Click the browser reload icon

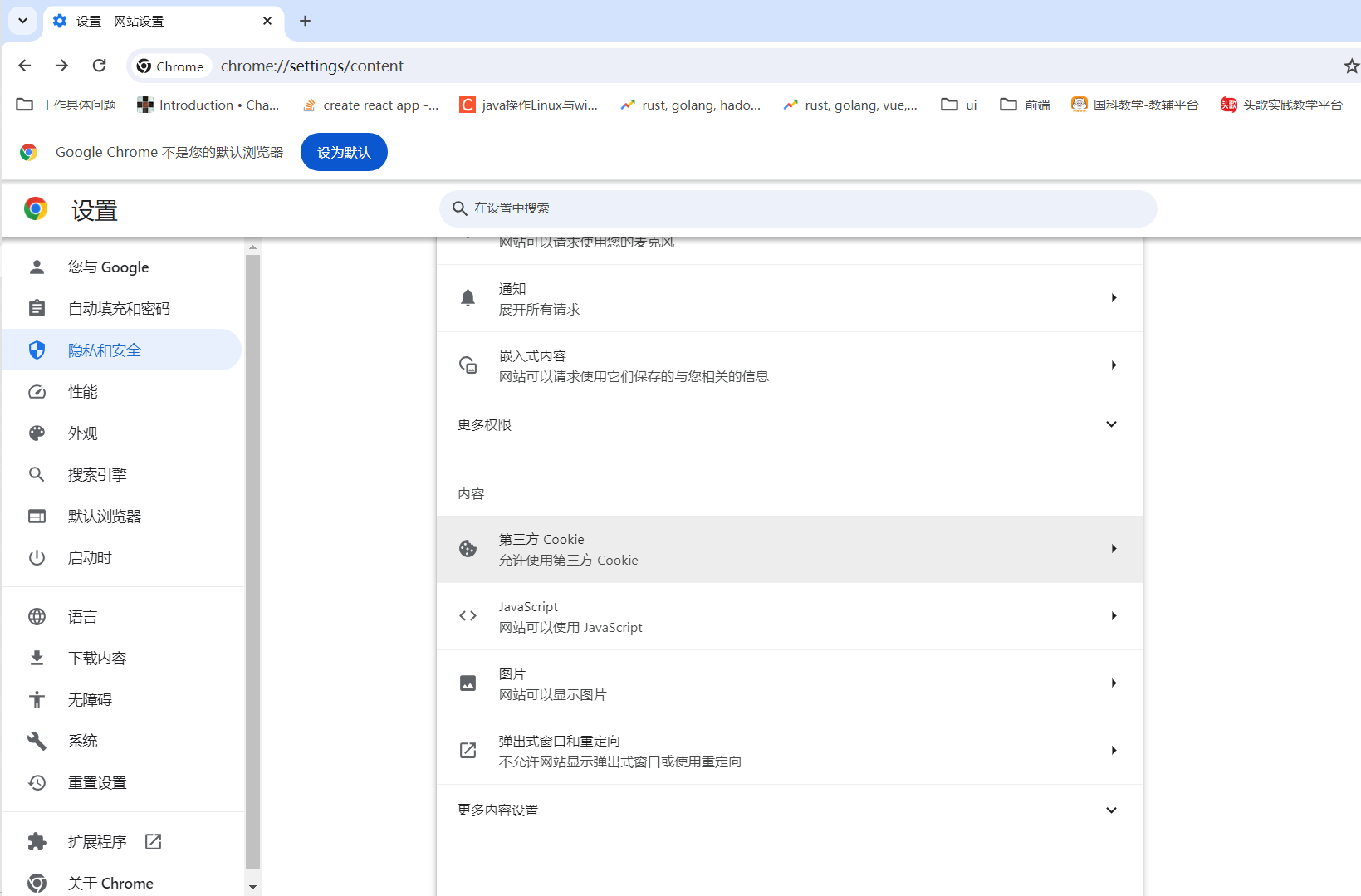tap(100, 66)
